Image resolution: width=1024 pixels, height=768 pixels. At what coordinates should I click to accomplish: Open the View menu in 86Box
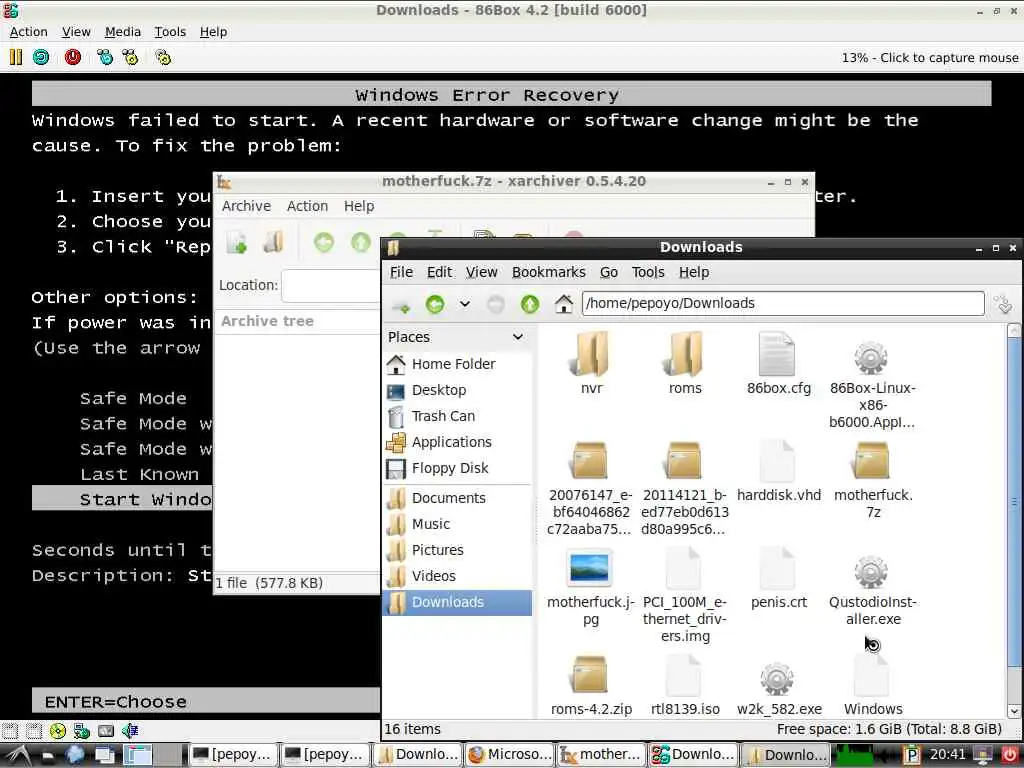[x=76, y=31]
